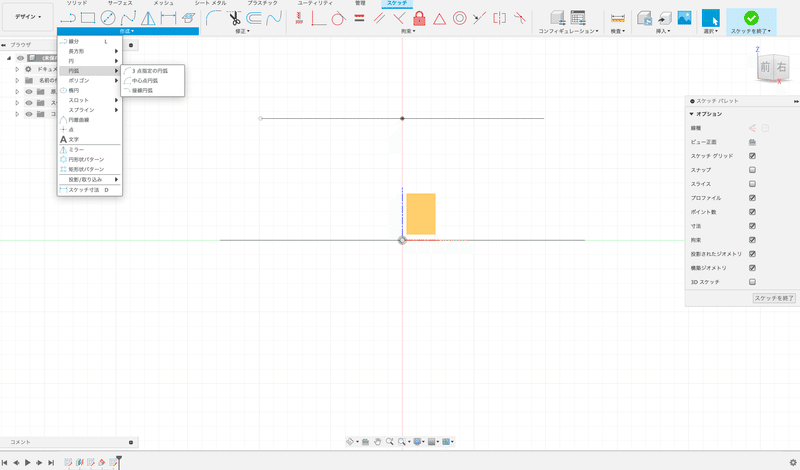Screen dimensions: 800x470
Task: Open the デザイン workspace dropdown
Action: pyautogui.click(x=28, y=17)
